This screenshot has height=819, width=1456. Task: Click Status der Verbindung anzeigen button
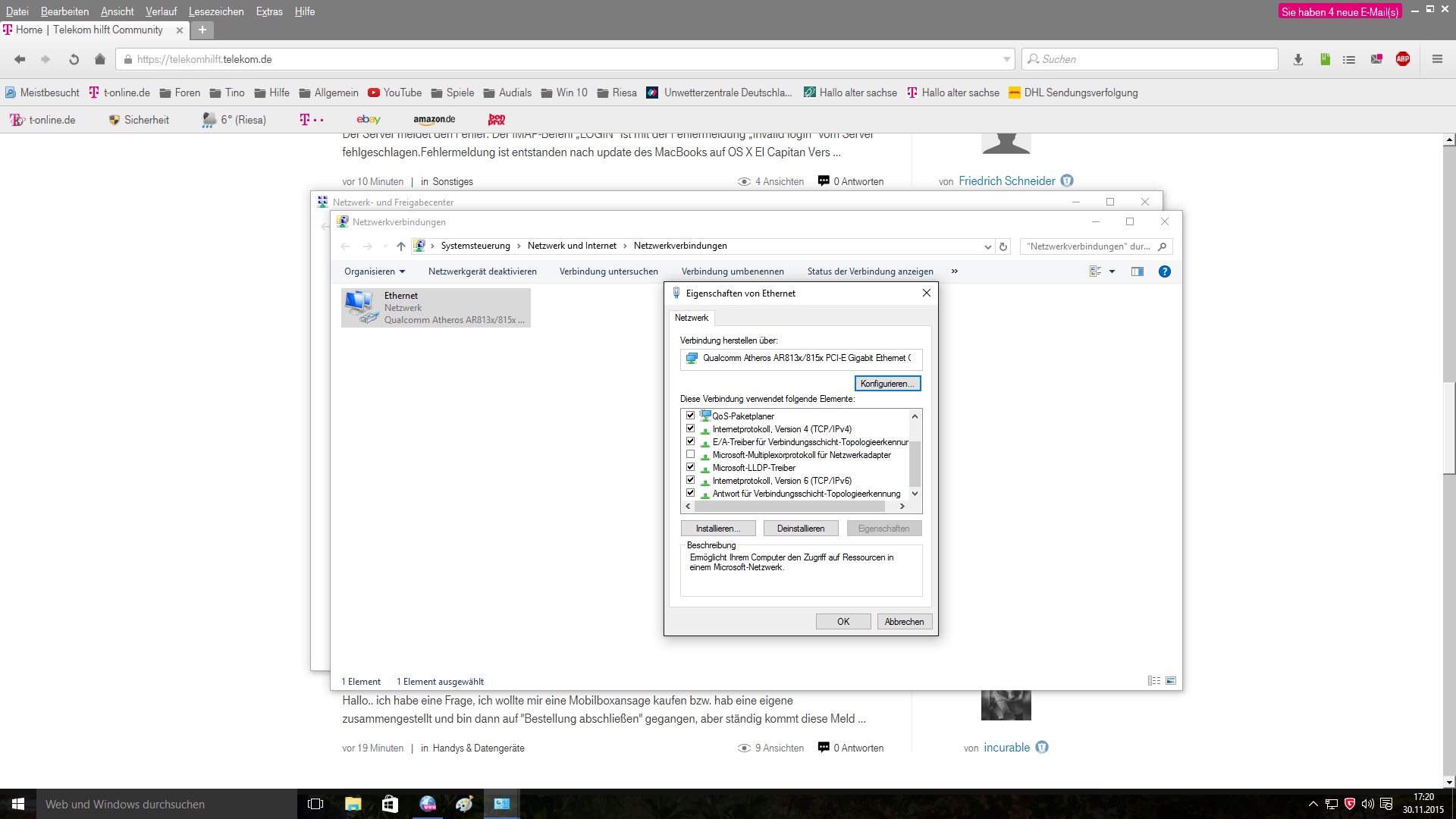coord(870,271)
